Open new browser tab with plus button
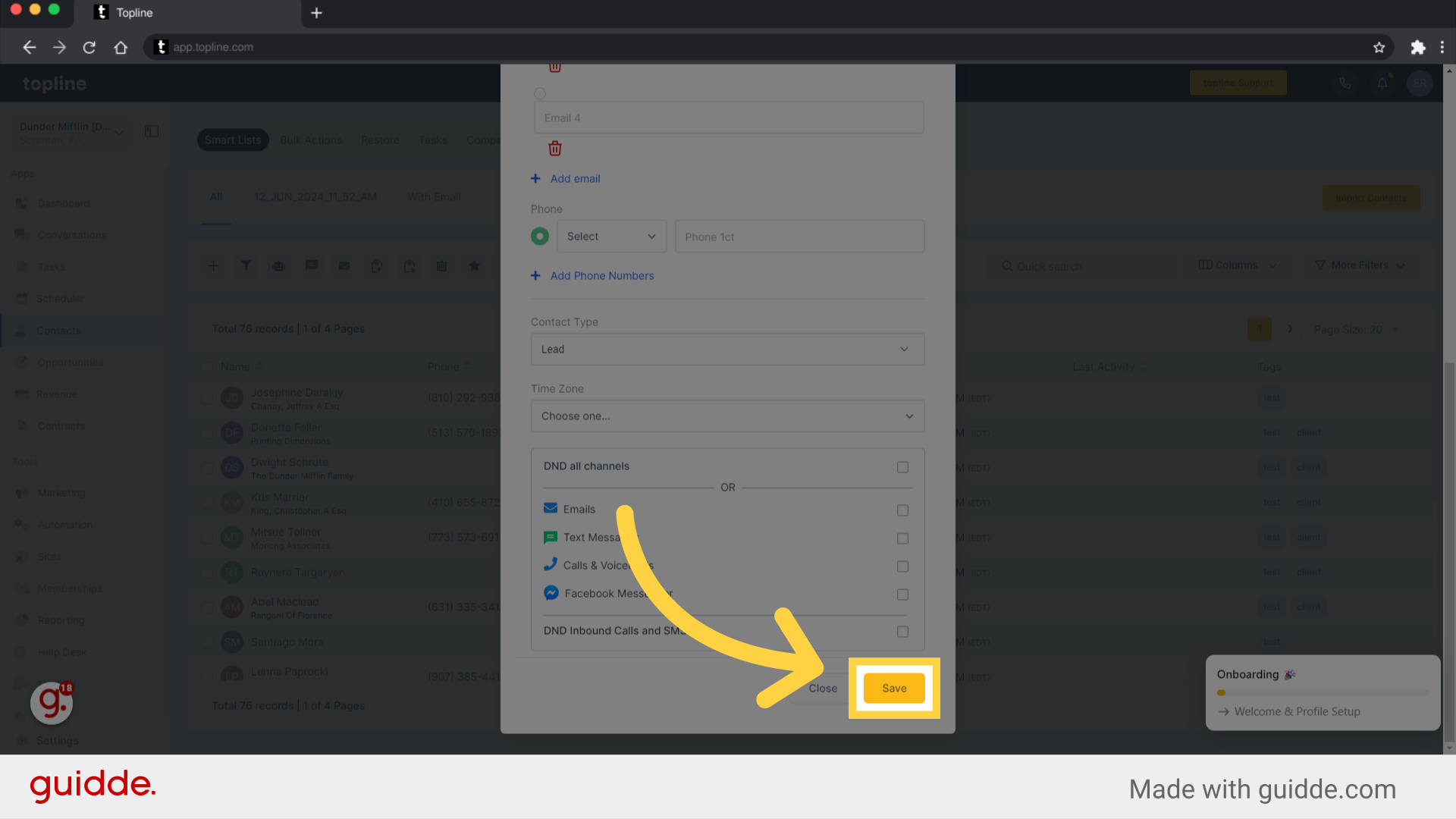Viewport: 1456px width, 819px height. [316, 13]
